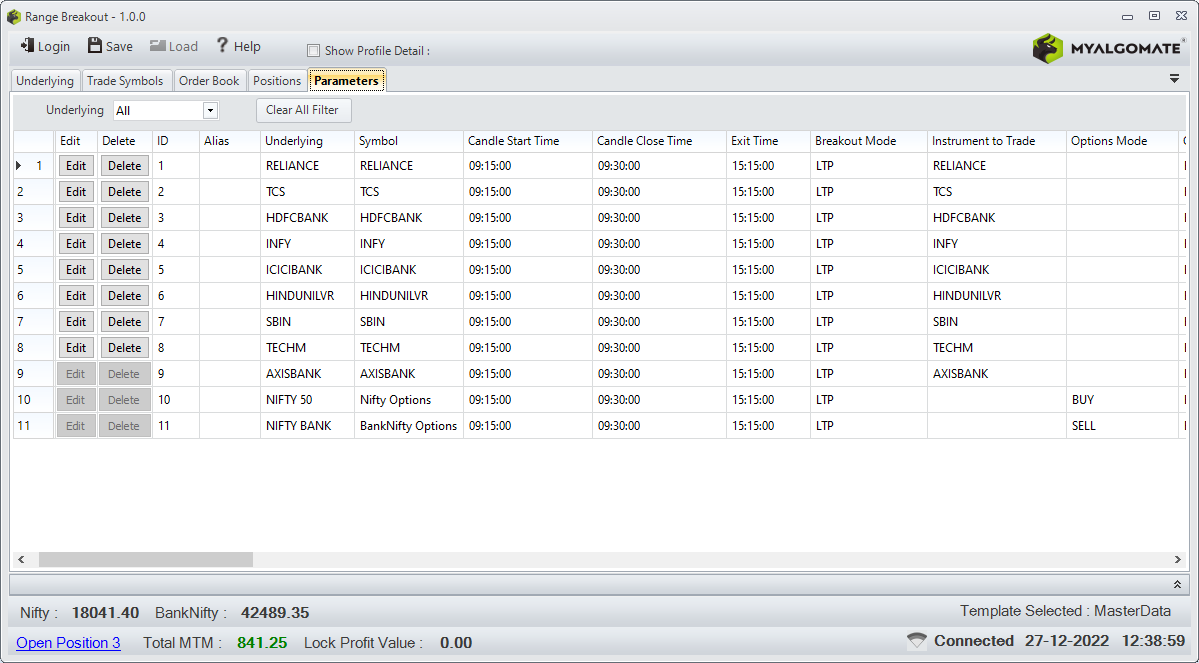Open the Order Book tab
The width and height of the screenshot is (1199, 663).
(x=209, y=80)
